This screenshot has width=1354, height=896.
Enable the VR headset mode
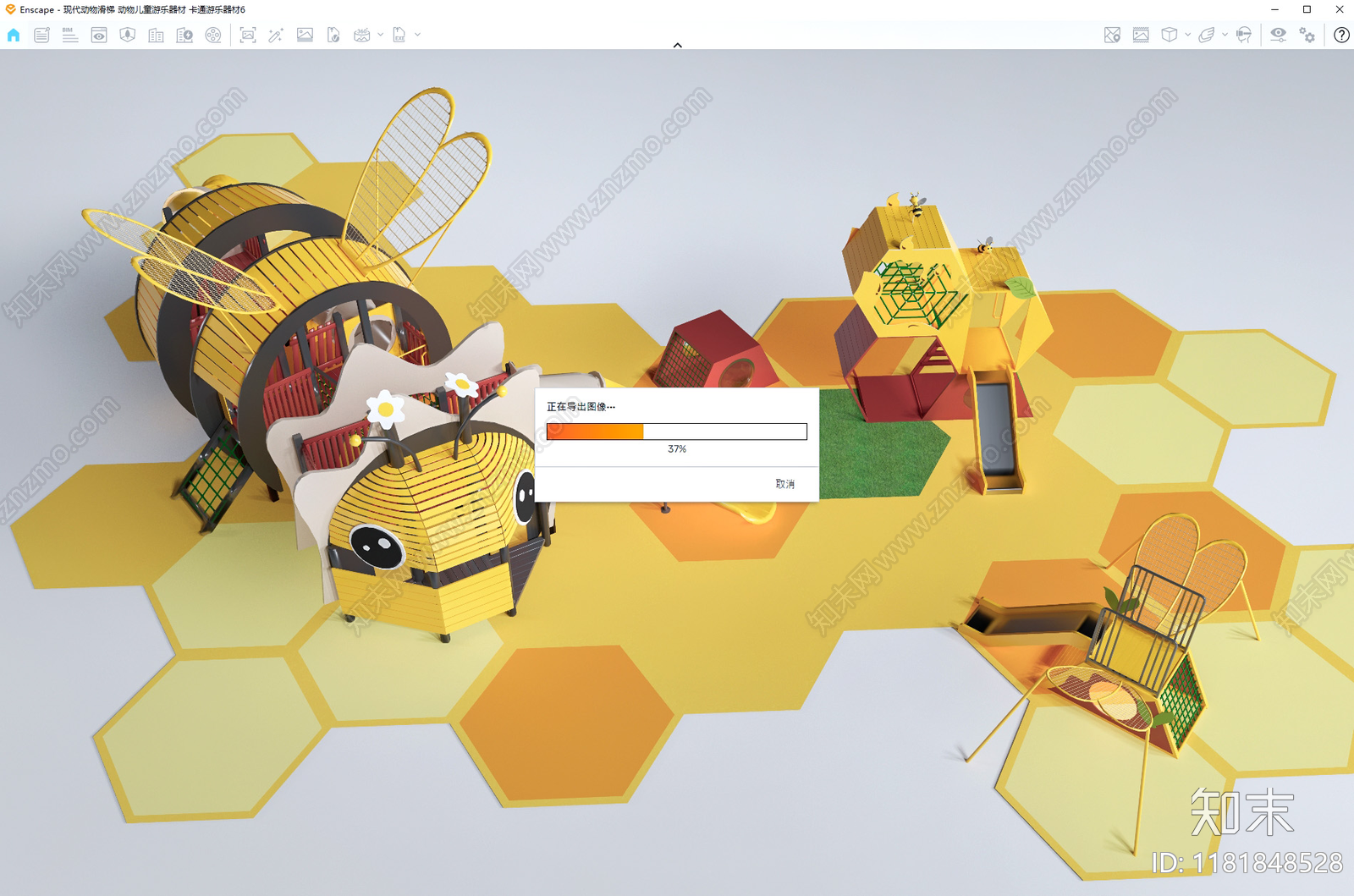pos(1243,35)
